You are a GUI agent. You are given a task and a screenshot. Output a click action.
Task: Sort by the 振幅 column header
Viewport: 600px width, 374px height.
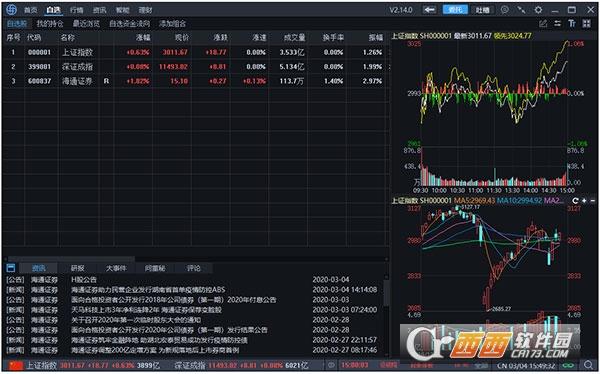(x=375, y=38)
